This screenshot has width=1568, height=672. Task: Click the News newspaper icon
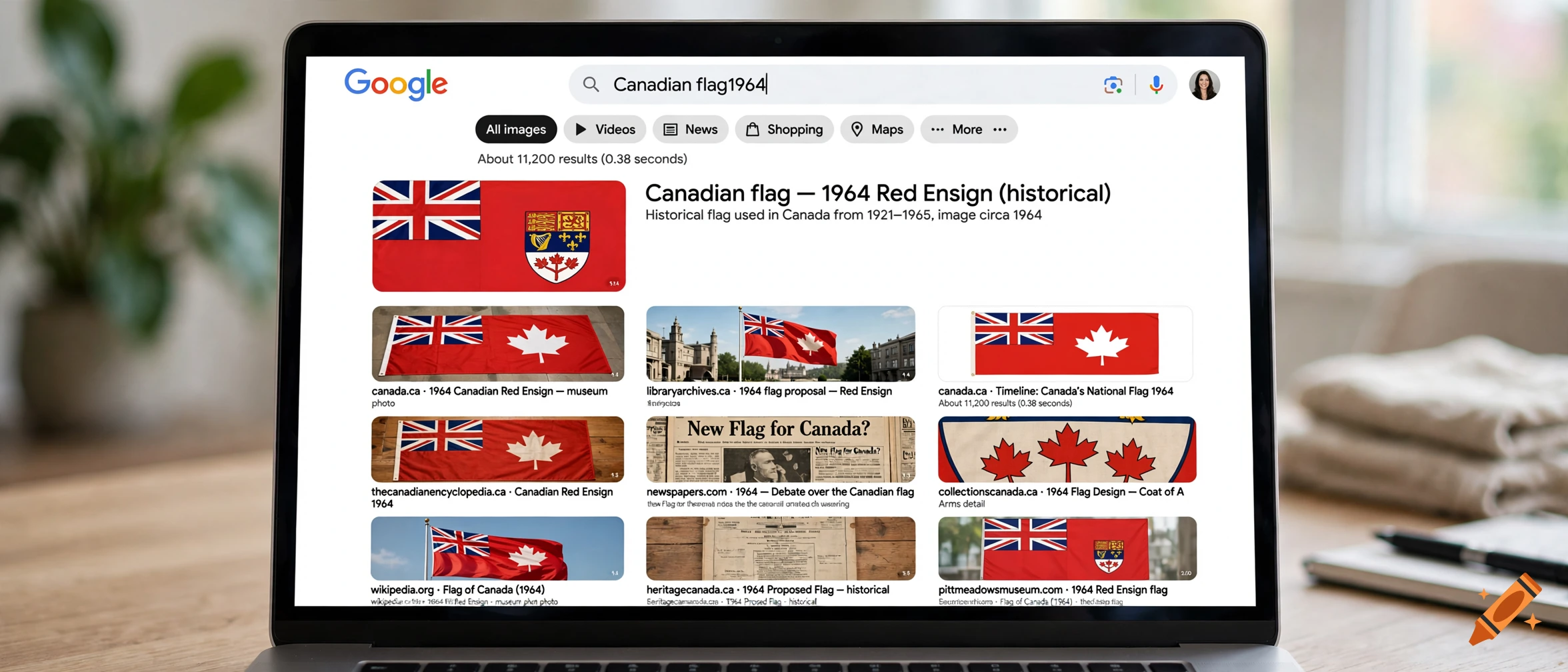(671, 129)
